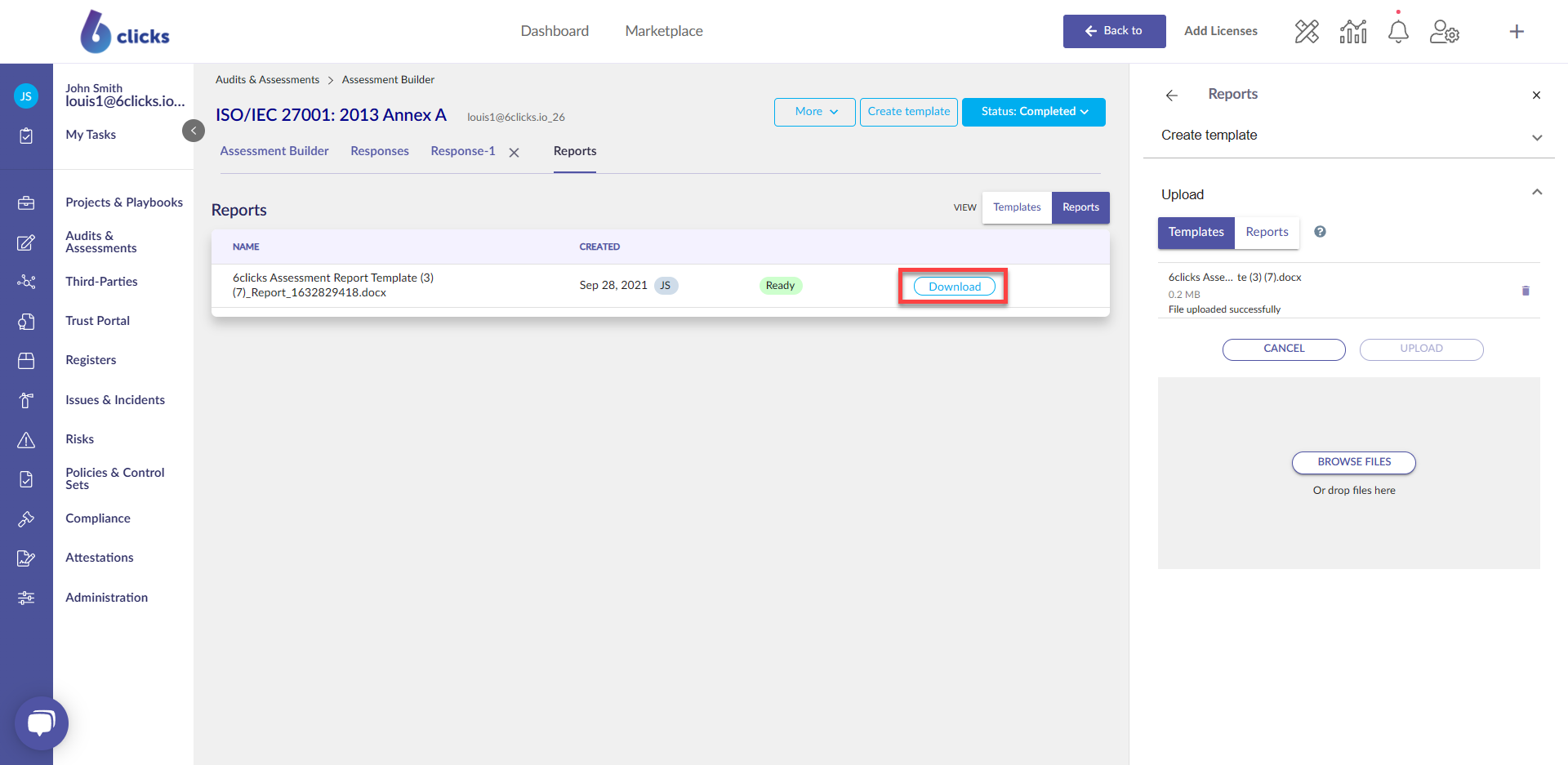Select Reports in the Upload panel
The width and height of the screenshot is (1568, 765).
(x=1267, y=233)
